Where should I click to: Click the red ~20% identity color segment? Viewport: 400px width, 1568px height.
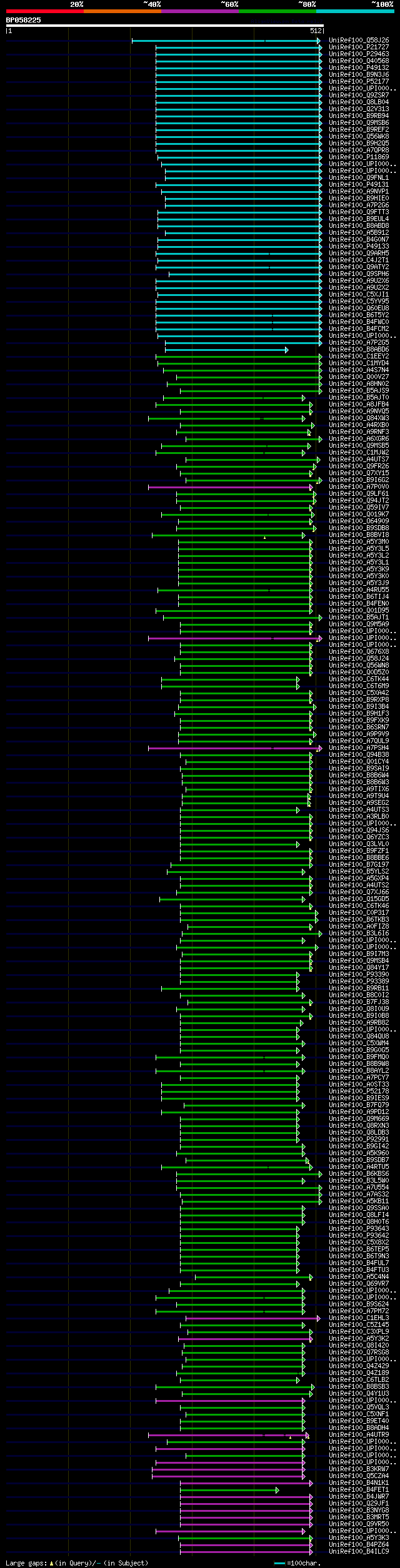pyautogui.click(x=45, y=11)
